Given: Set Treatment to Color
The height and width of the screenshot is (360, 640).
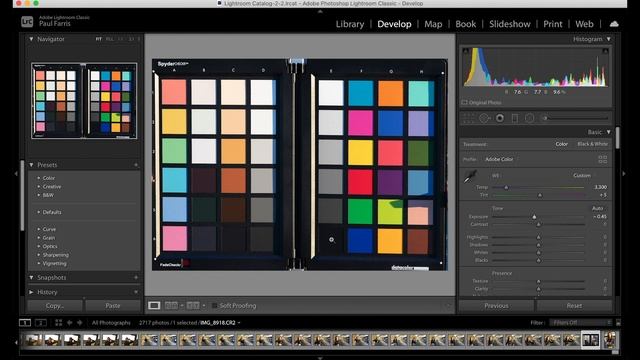Looking at the screenshot, I should click(x=562, y=144).
